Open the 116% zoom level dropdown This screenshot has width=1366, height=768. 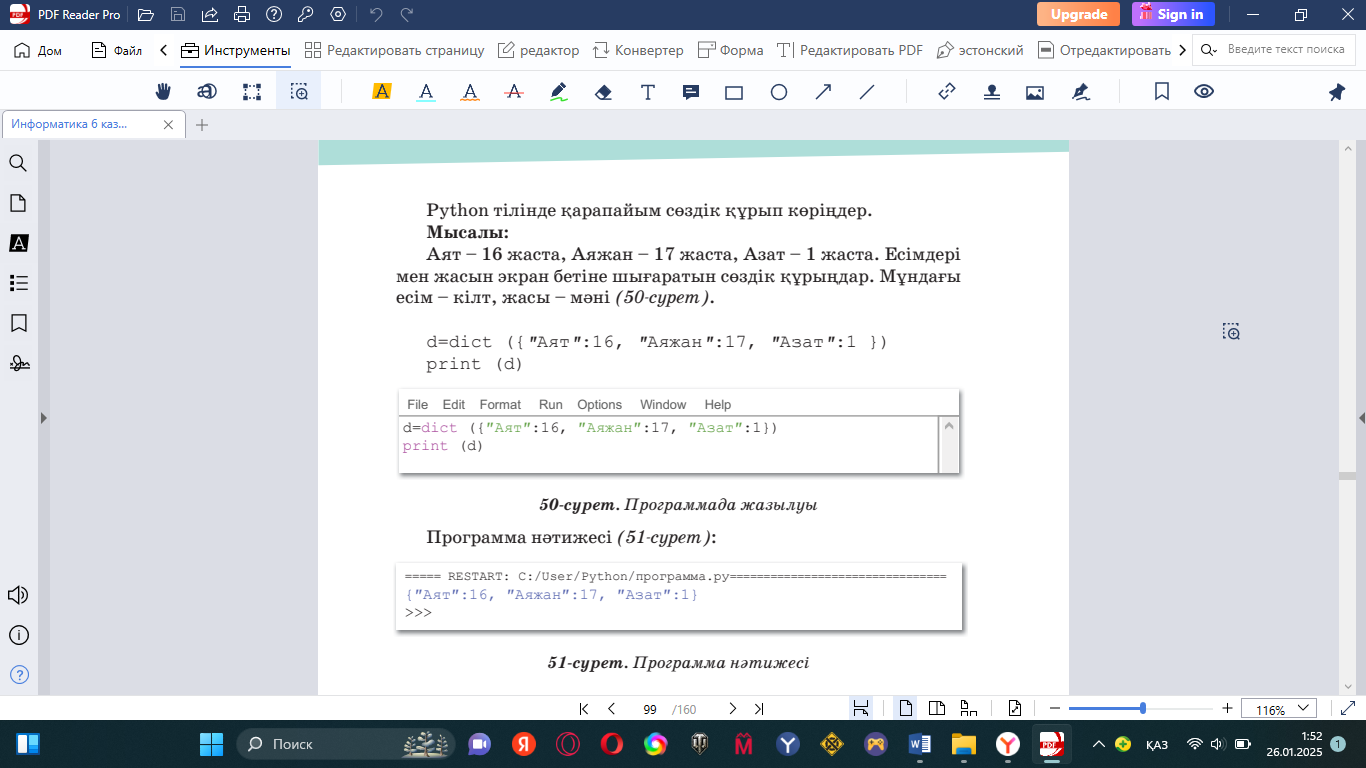click(1278, 709)
